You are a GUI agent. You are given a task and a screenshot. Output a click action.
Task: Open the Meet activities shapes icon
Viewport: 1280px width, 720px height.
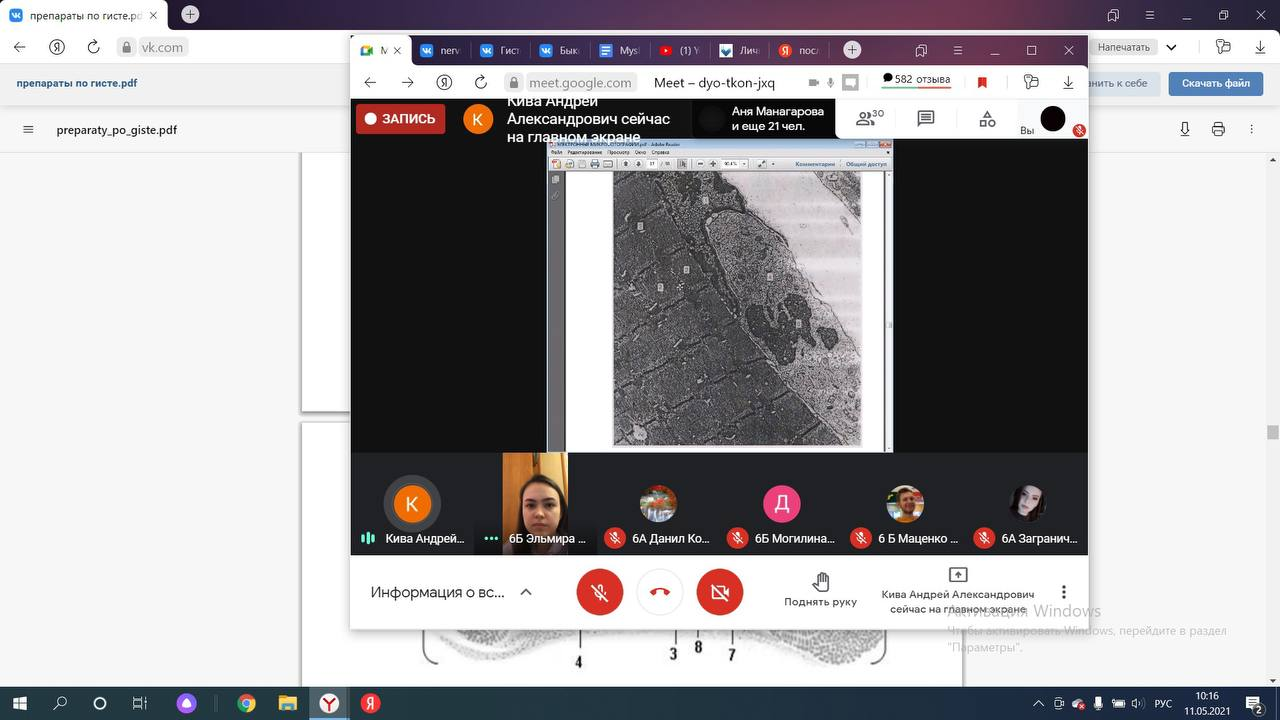pyautogui.click(x=987, y=118)
